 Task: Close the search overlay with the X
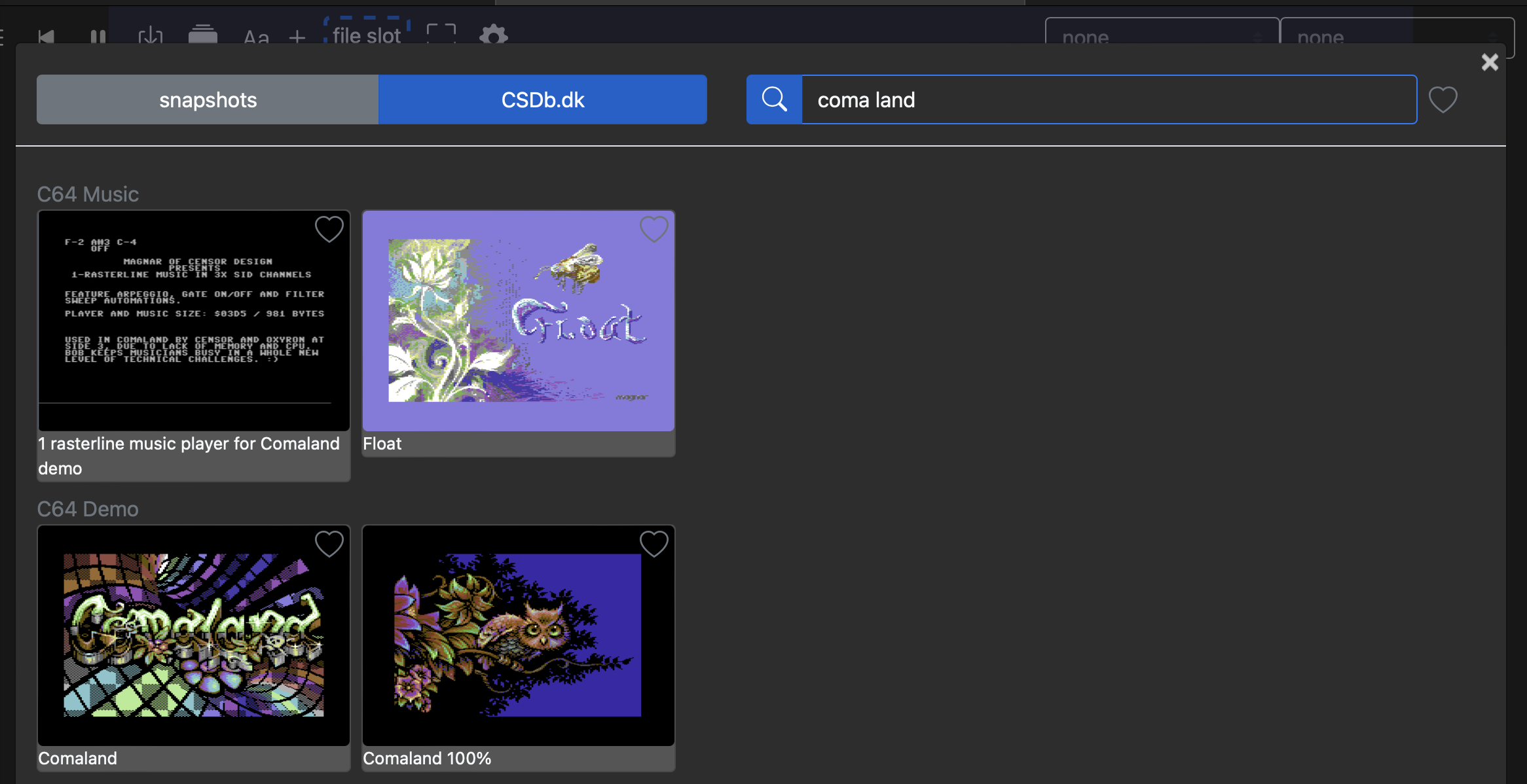click(x=1490, y=62)
